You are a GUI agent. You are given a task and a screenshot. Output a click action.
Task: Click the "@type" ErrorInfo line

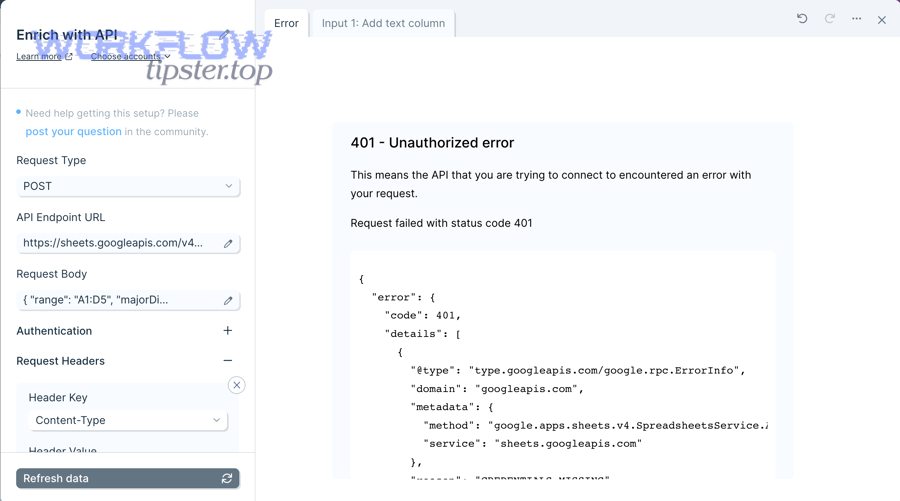pyautogui.click(x=577, y=370)
